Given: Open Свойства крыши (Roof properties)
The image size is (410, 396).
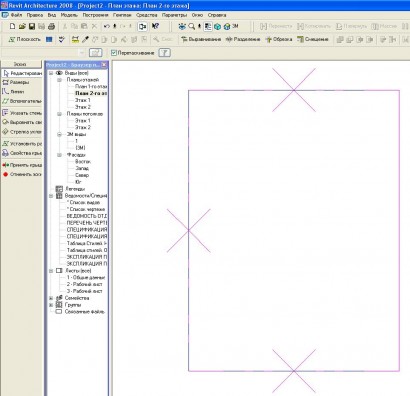Looking at the screenshot, I should click(22, 153).
